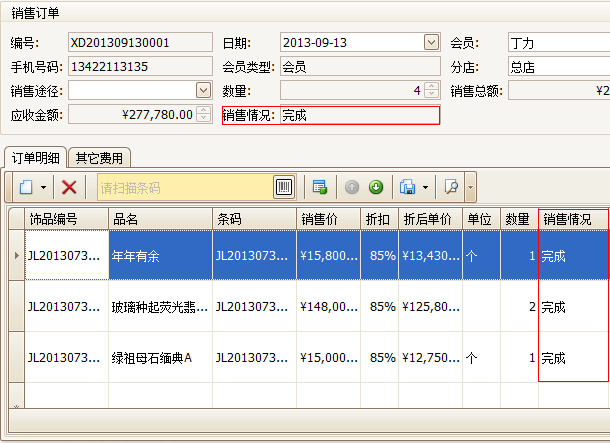Click the 数量 column header in grid
This screenshot has height=443, width=610.
(x=519, y=219)
